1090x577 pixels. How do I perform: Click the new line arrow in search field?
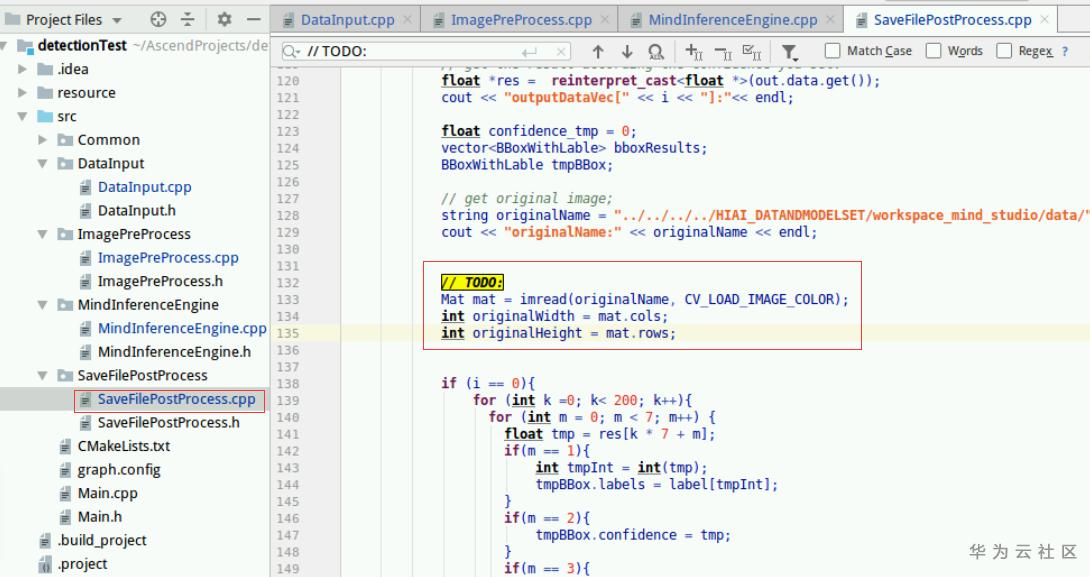pyautogui.click(x=530, y=51)
